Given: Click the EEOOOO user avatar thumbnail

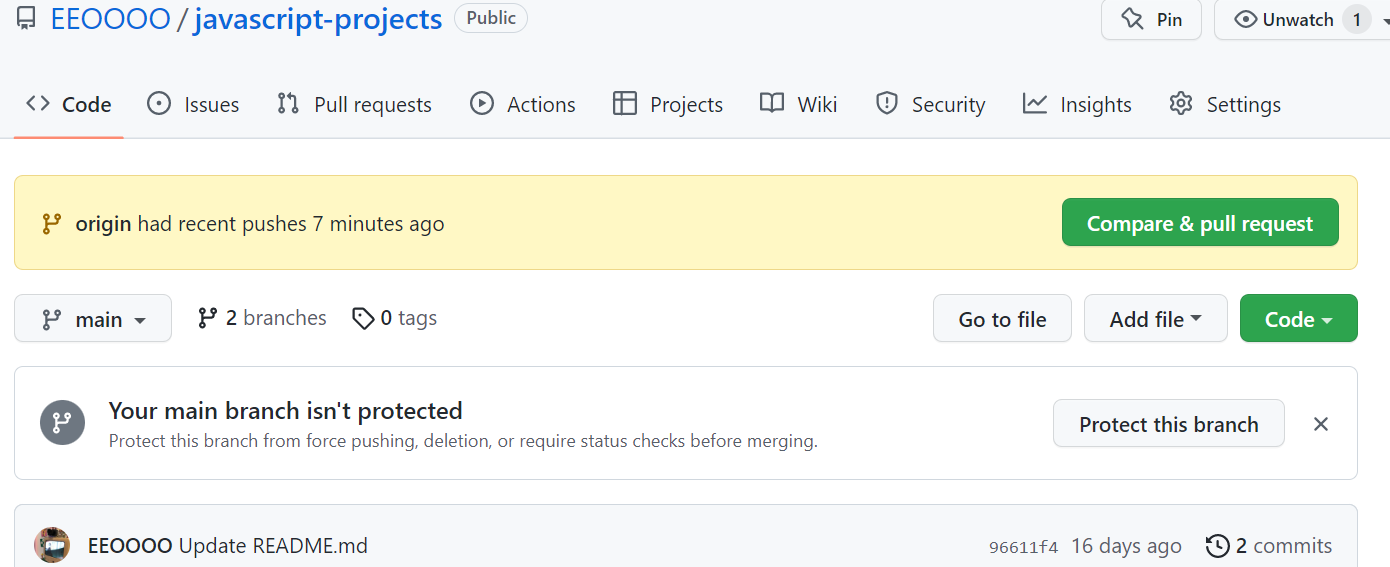Looking at the screenshot, I should pyautogui.click(x=52, y=545).
